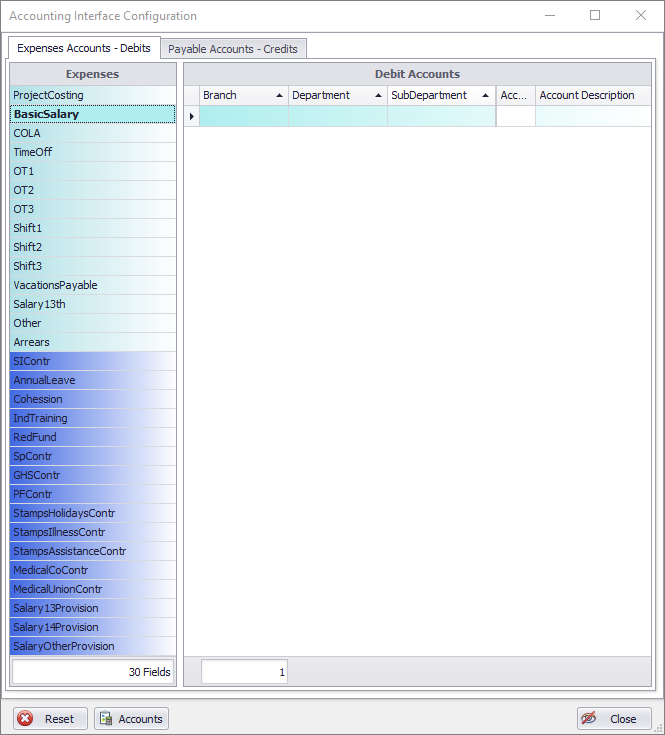Select VacationsPayable in the list

click(93, 285)
